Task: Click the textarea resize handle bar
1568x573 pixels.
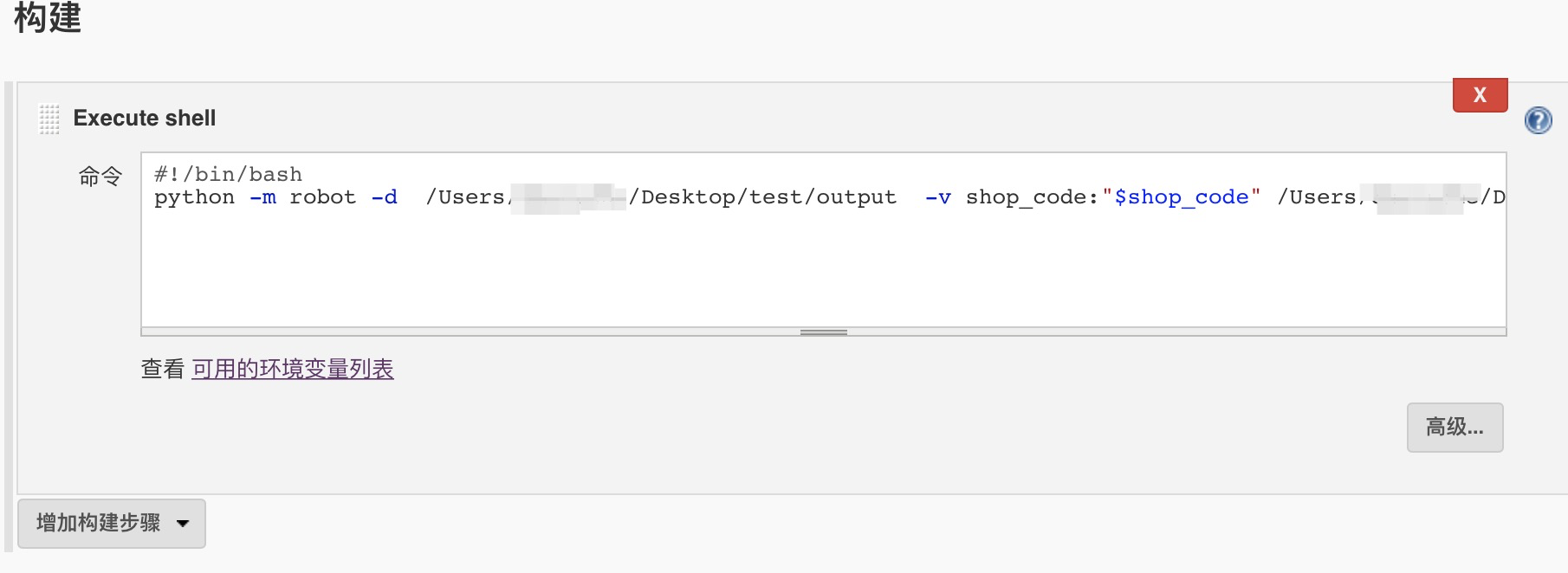Action: [823, 332]
